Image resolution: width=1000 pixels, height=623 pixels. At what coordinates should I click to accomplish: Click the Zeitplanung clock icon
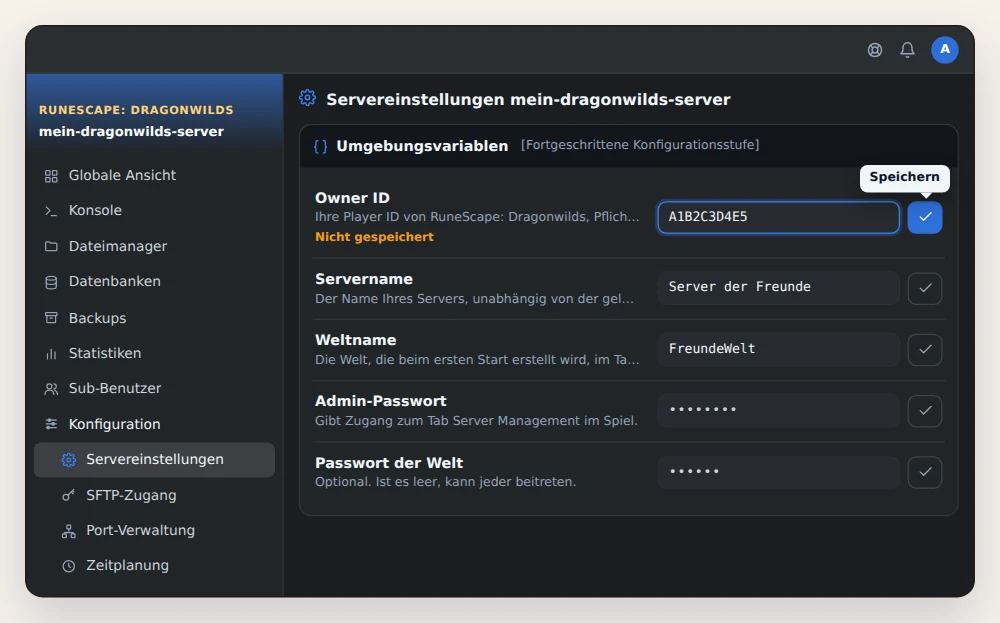tap(68, 566)
